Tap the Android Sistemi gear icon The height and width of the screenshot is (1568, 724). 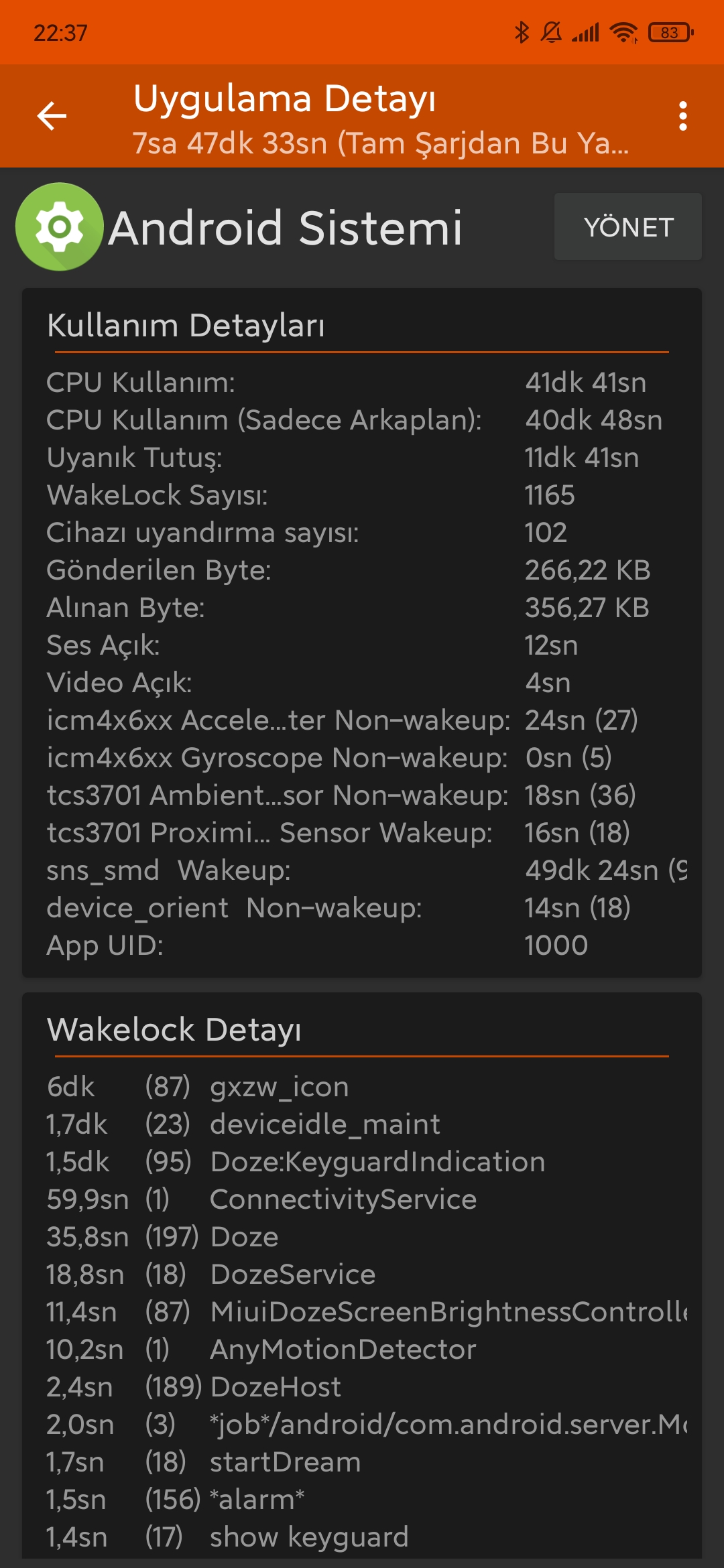click(60, 226)
